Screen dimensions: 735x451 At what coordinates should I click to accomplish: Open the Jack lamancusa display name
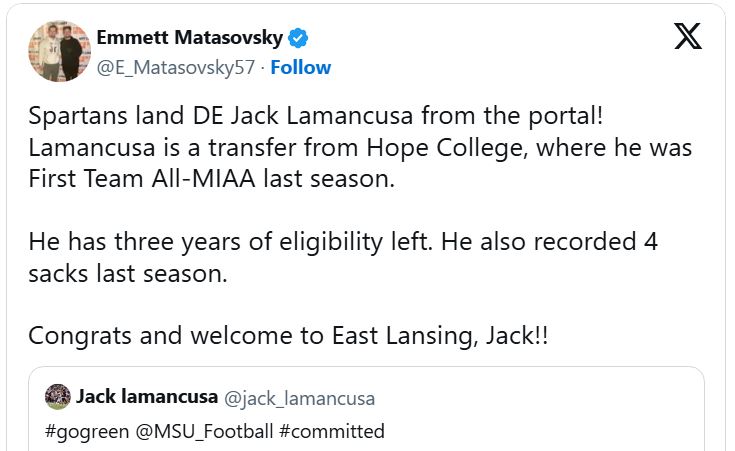coord(146,397)
